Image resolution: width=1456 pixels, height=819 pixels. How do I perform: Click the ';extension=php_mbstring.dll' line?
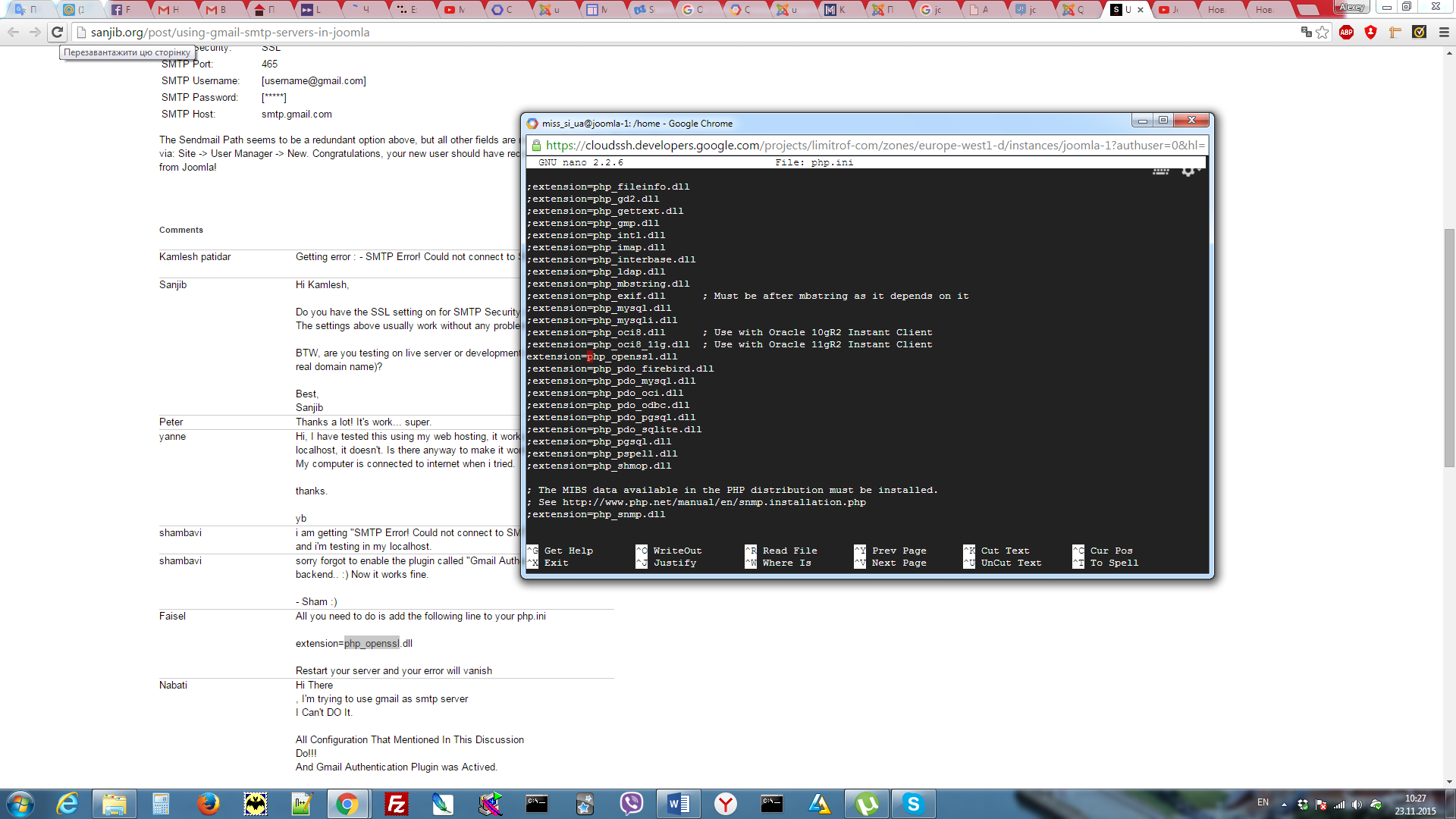pyautogui.click(x=608, y=284)
